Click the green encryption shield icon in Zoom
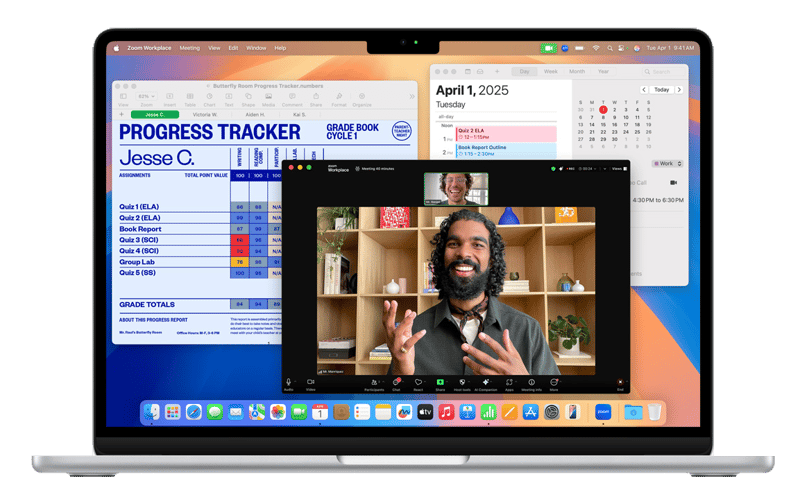The image size is (800, 490). (553, 168)
